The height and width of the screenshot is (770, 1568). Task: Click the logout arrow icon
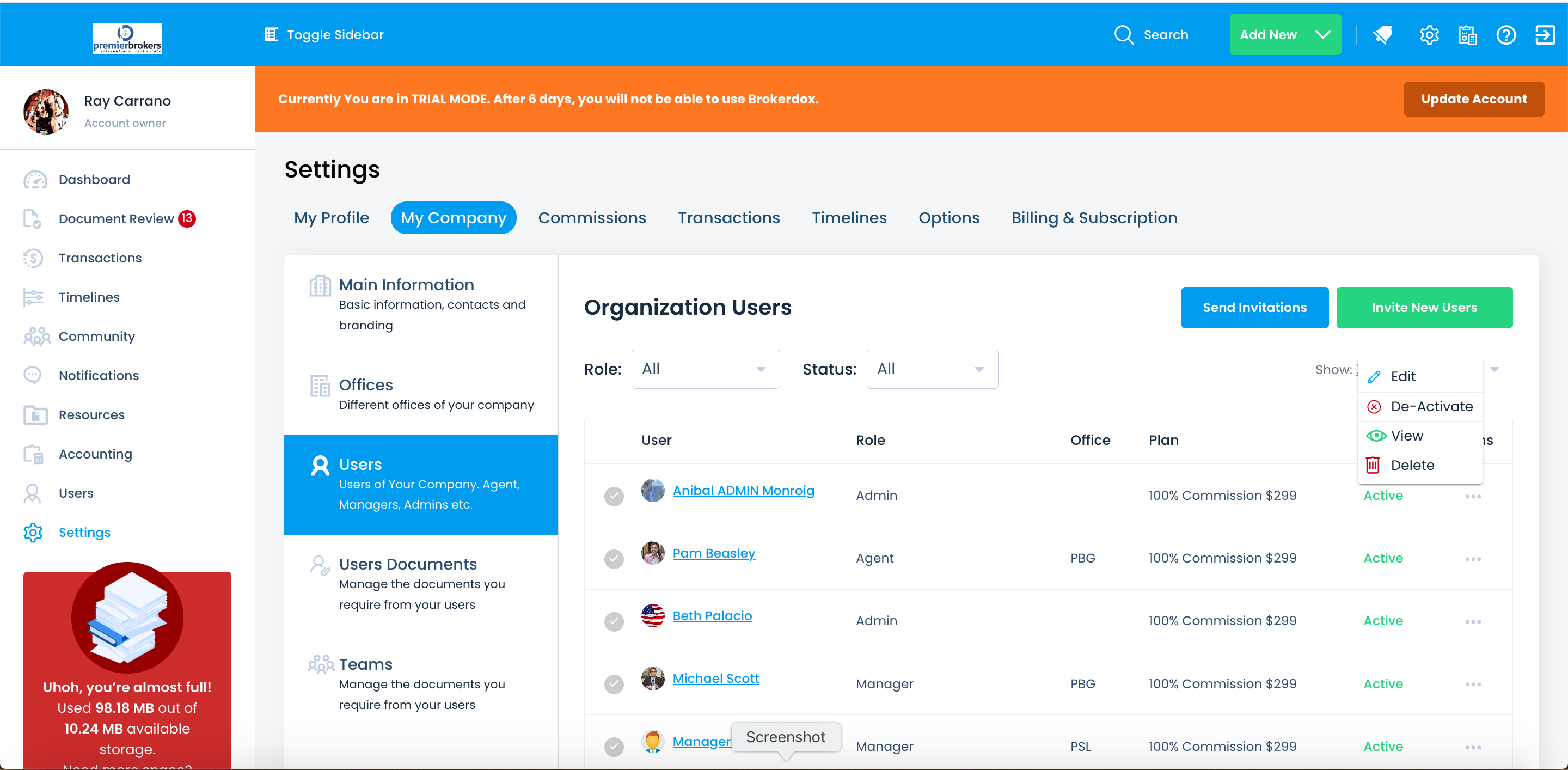(1545, 35)
